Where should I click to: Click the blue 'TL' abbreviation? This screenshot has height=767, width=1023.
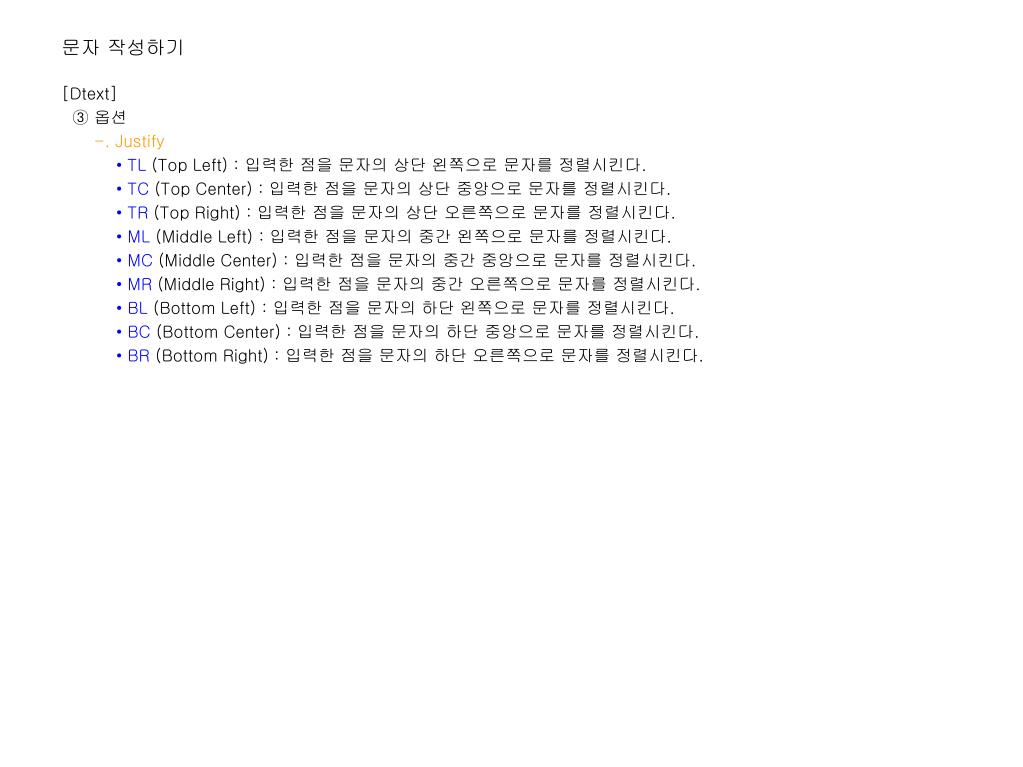pyautogui.click(x=136, y=166)
